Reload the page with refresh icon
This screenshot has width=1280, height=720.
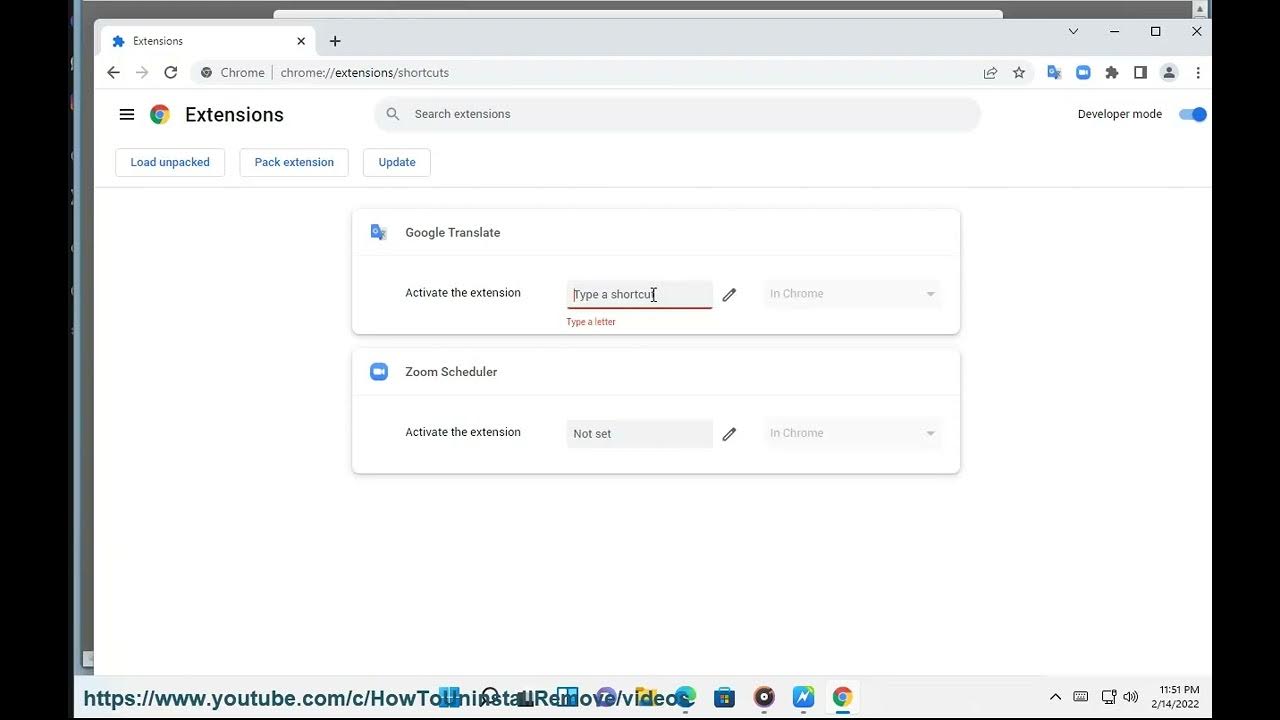(171, 72)
